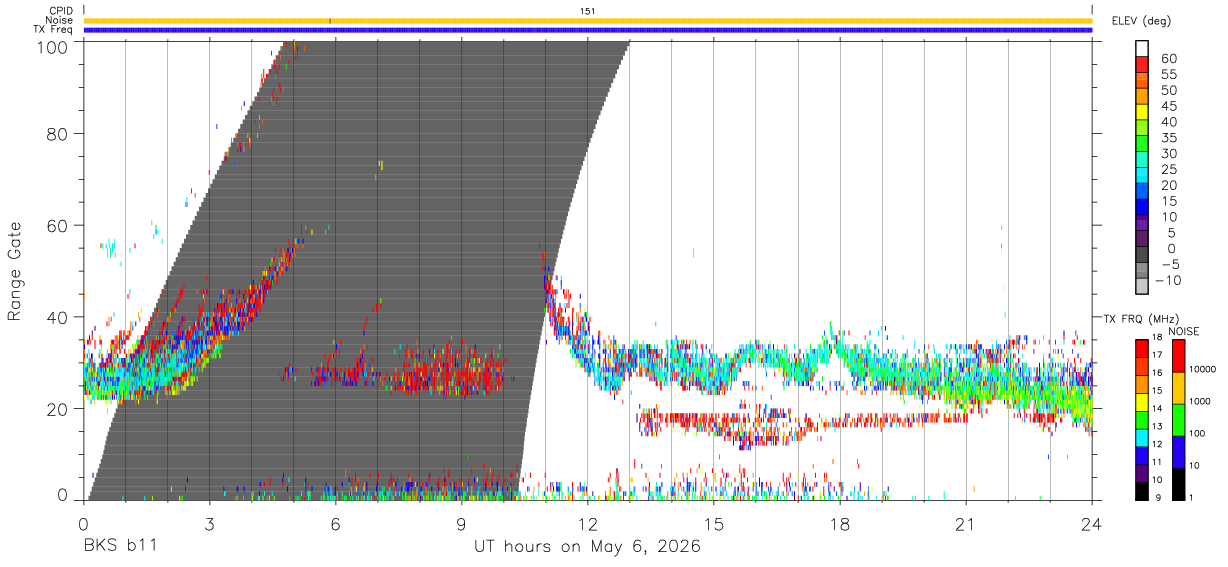The image size is (1228, 567).
Task: Click the blue TX Freq status bar above the plot
Action: [x=588, y=30]
